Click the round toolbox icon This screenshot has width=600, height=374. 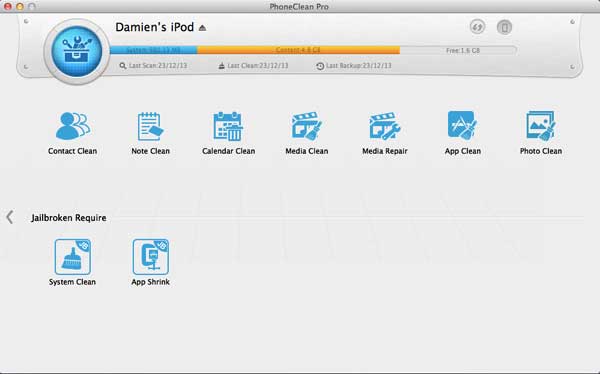pyautogui.click(x=77, y=51)
